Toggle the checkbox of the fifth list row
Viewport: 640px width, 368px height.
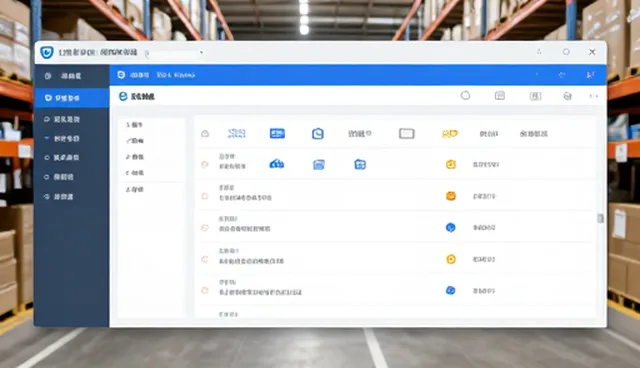[205, 290]
